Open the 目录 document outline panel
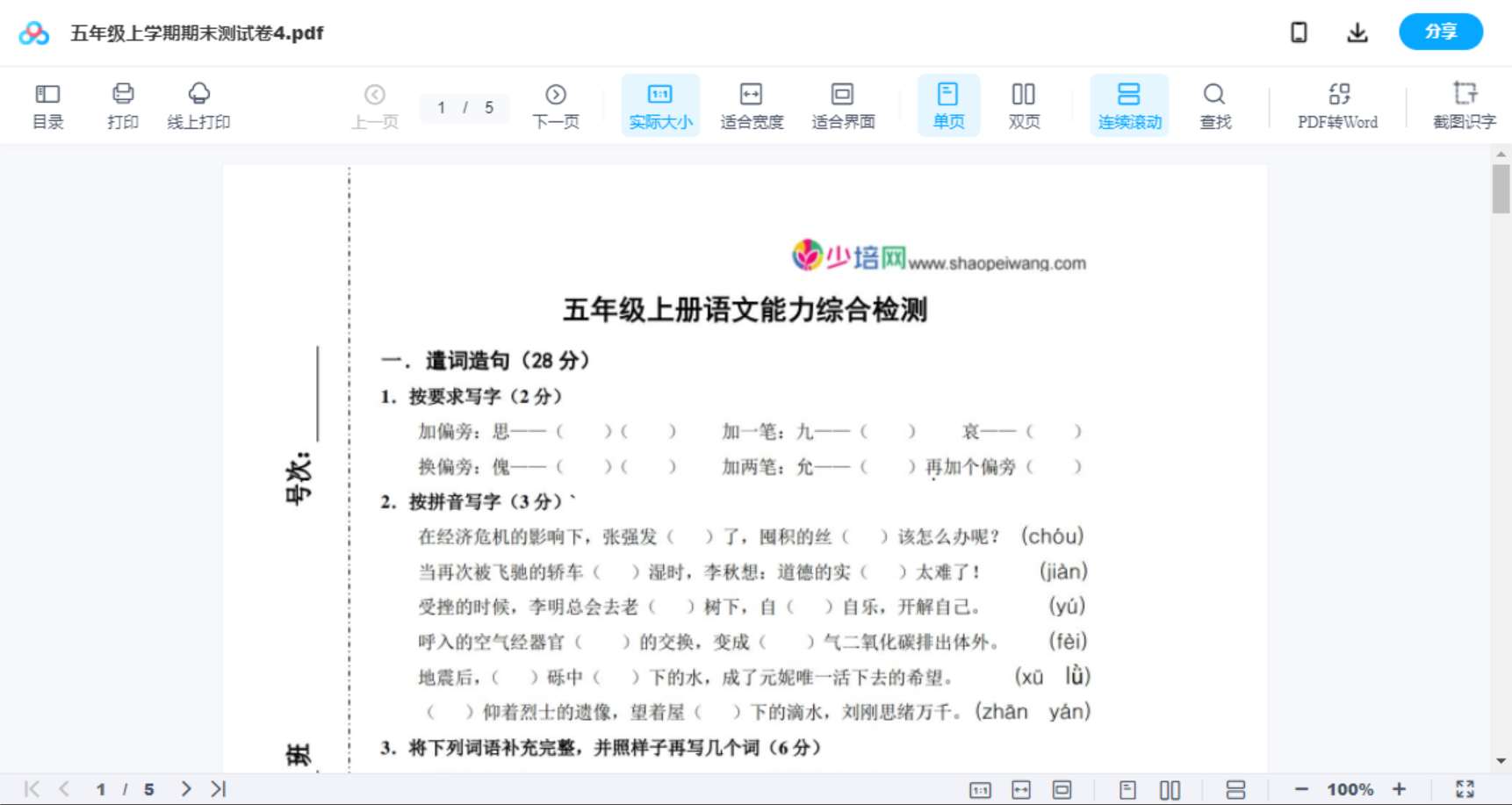The image size is (1512, 805). [x=47, y=104]
